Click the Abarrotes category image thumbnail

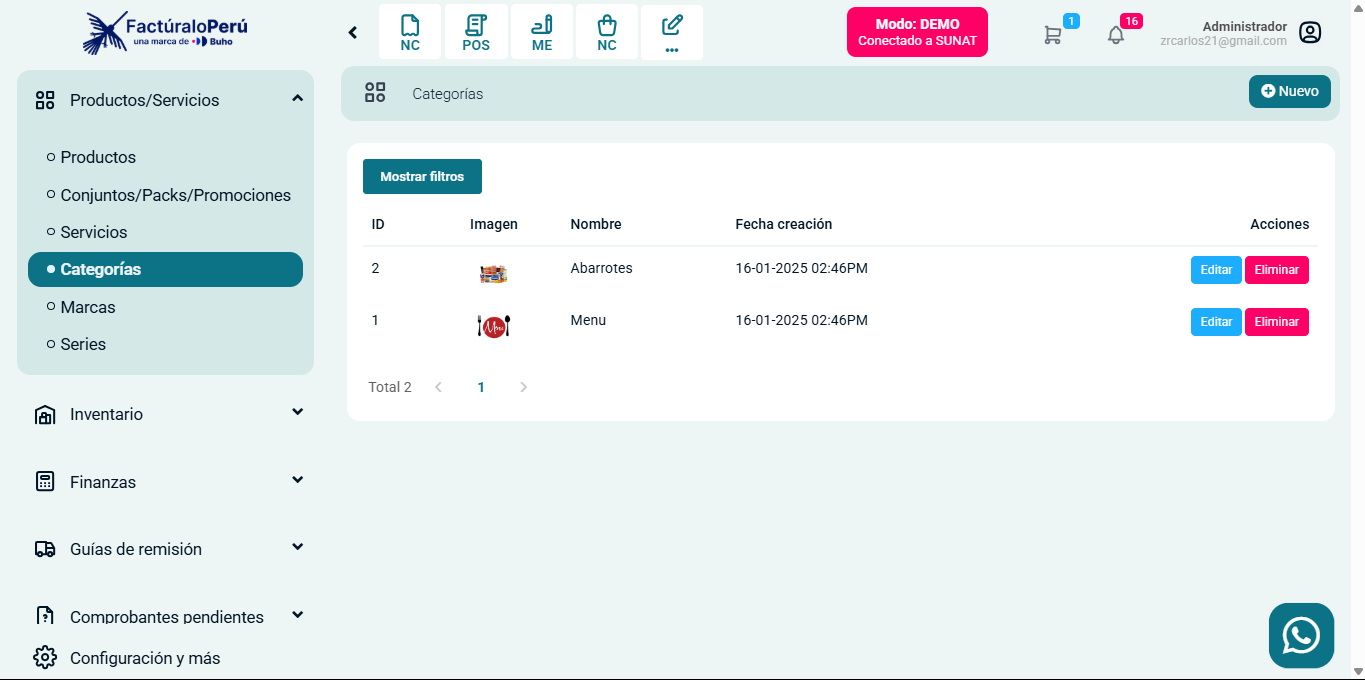click(x=493, y=273)
